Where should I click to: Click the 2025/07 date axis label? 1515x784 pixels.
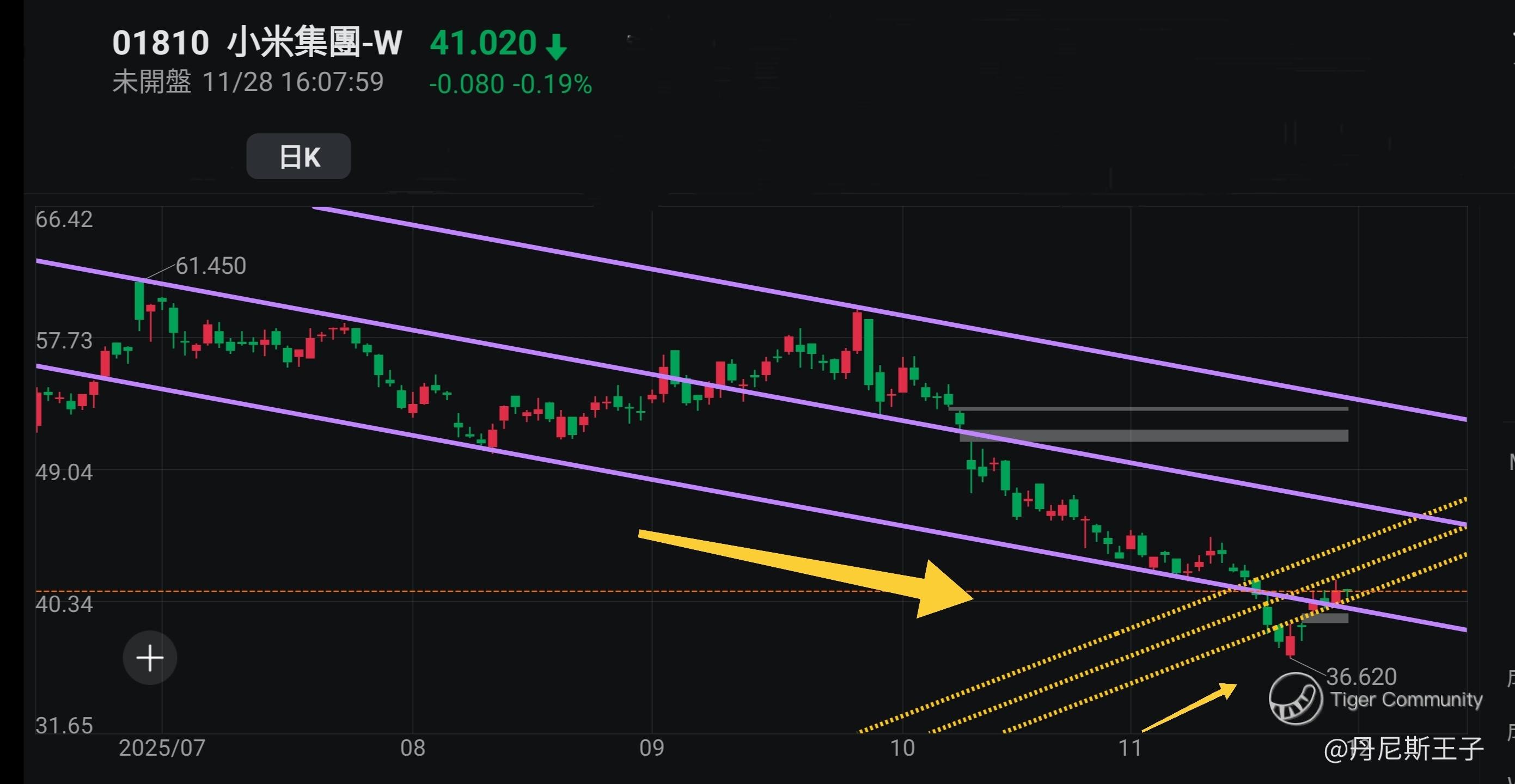162,748
